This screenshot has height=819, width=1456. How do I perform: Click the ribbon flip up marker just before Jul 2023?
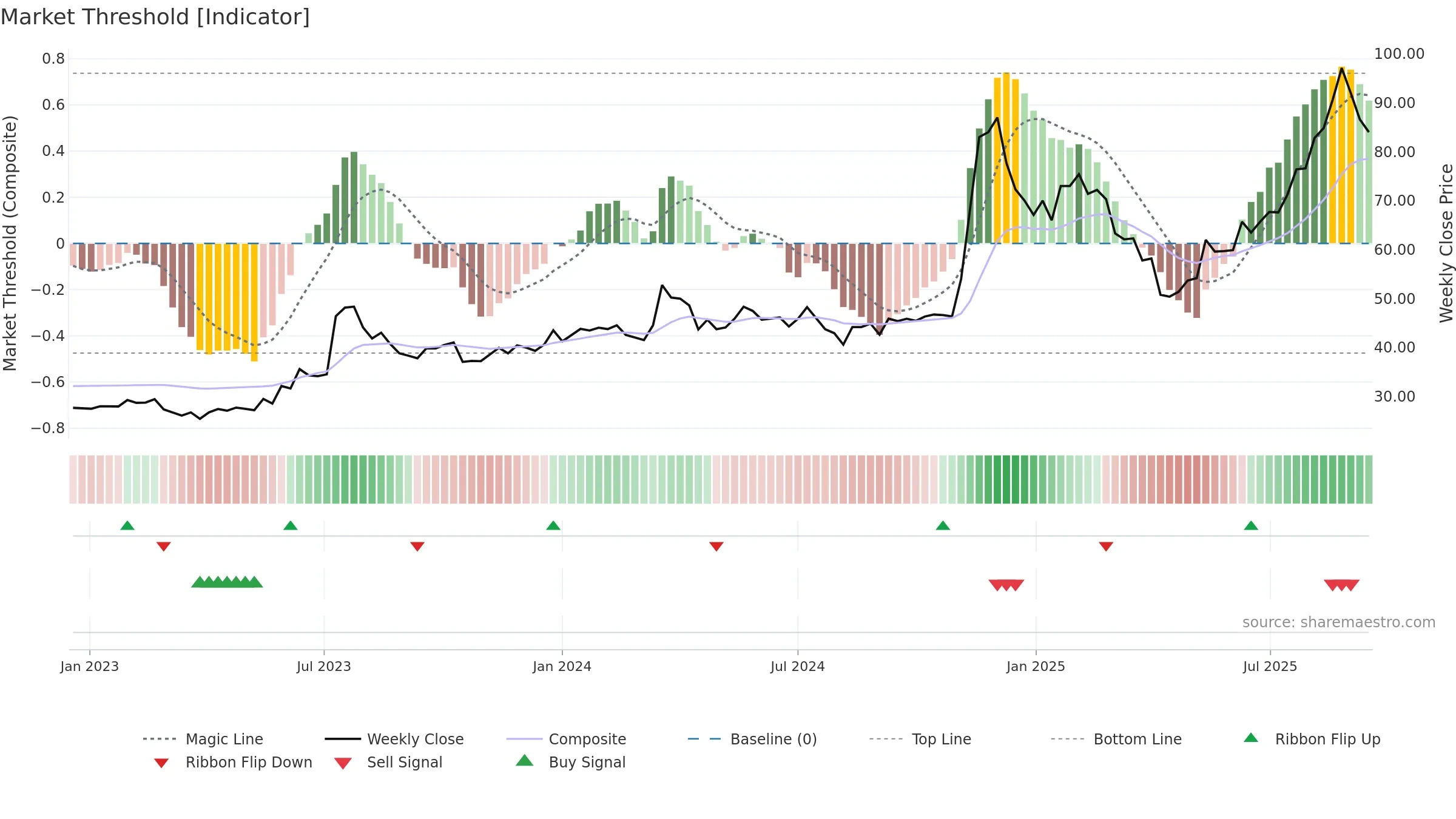(291, 525)
